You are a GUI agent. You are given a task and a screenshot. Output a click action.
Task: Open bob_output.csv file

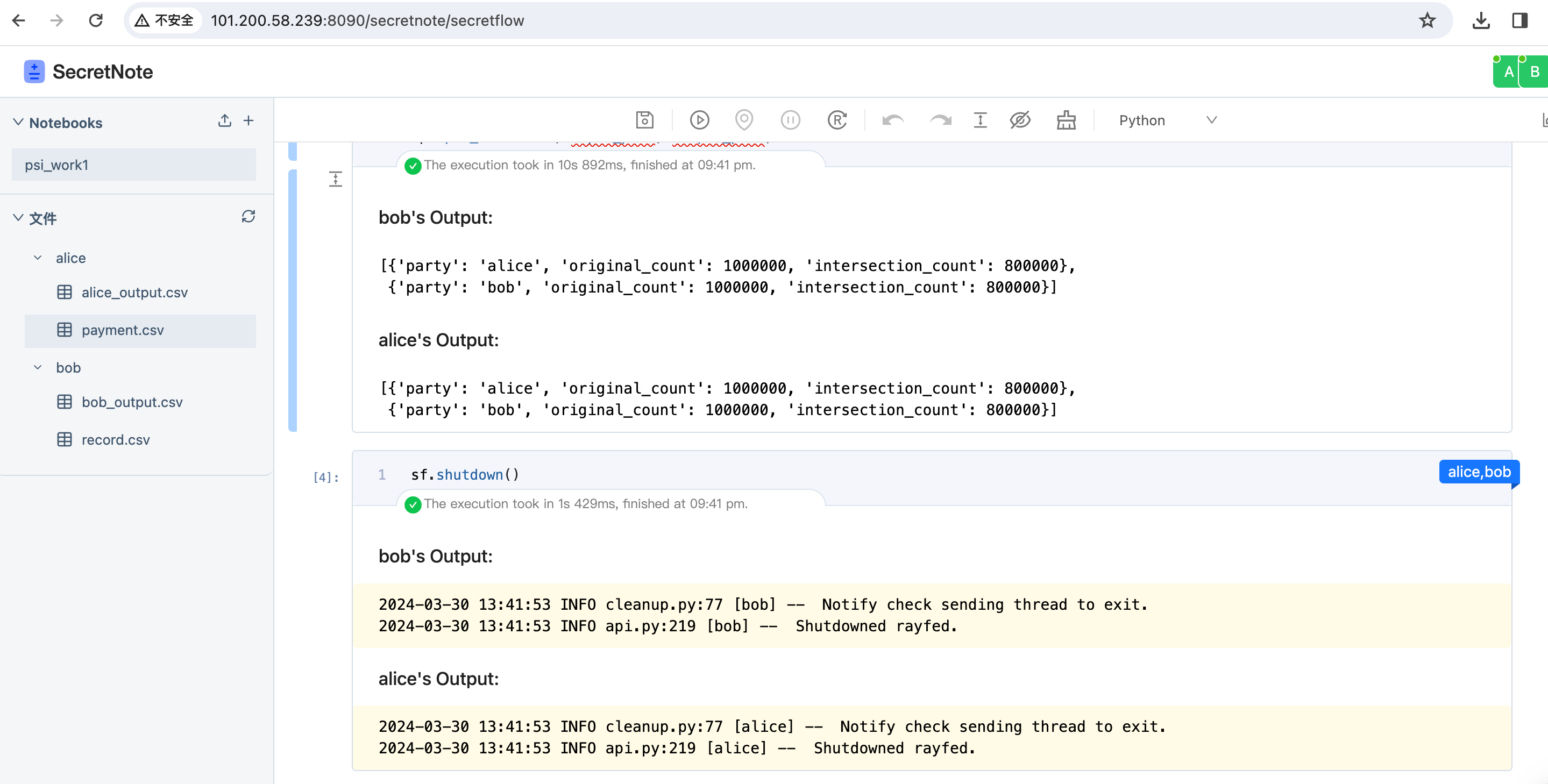pyautogui.click(x=132, y=402)
